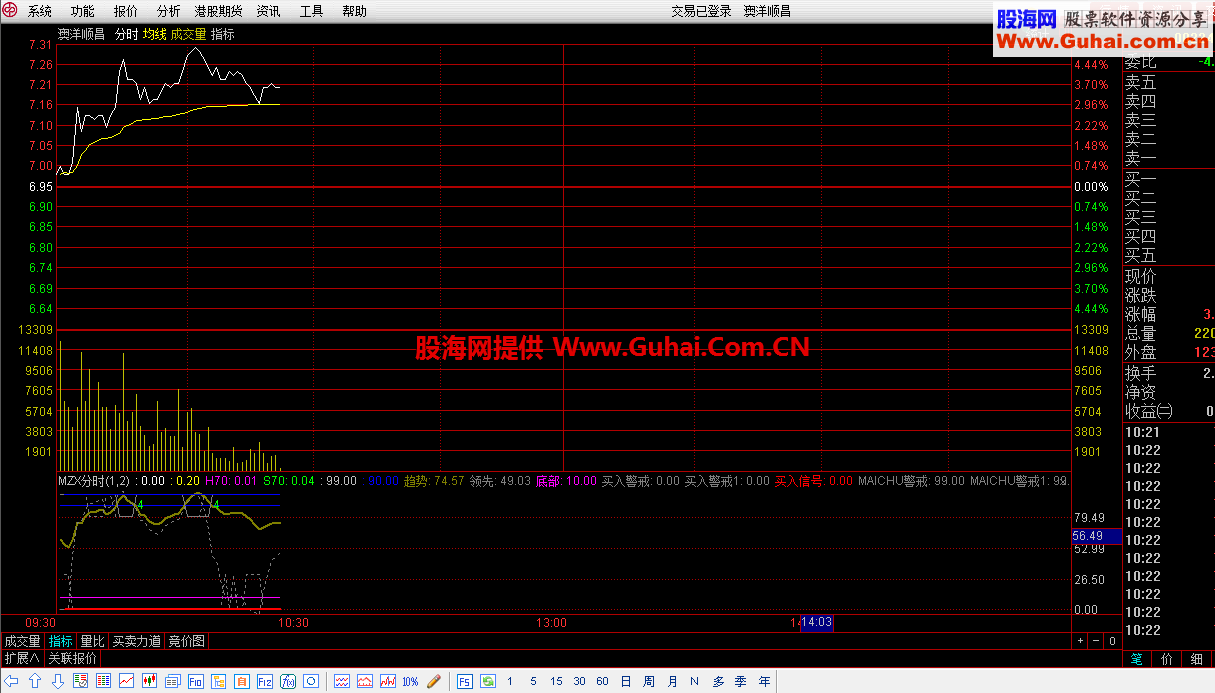Click the 分时 label in chart header
Screen dimensions: 1215x693
[126, 34]
